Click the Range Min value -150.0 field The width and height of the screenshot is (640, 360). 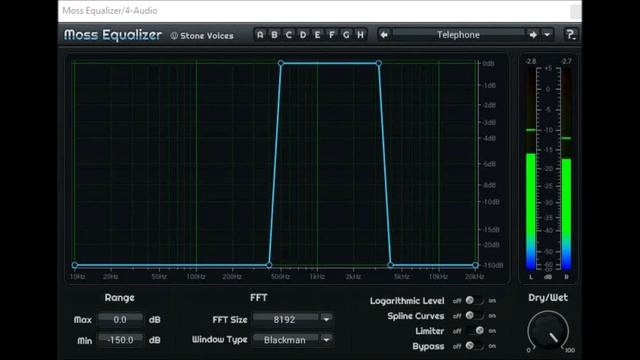coord(120,340)
